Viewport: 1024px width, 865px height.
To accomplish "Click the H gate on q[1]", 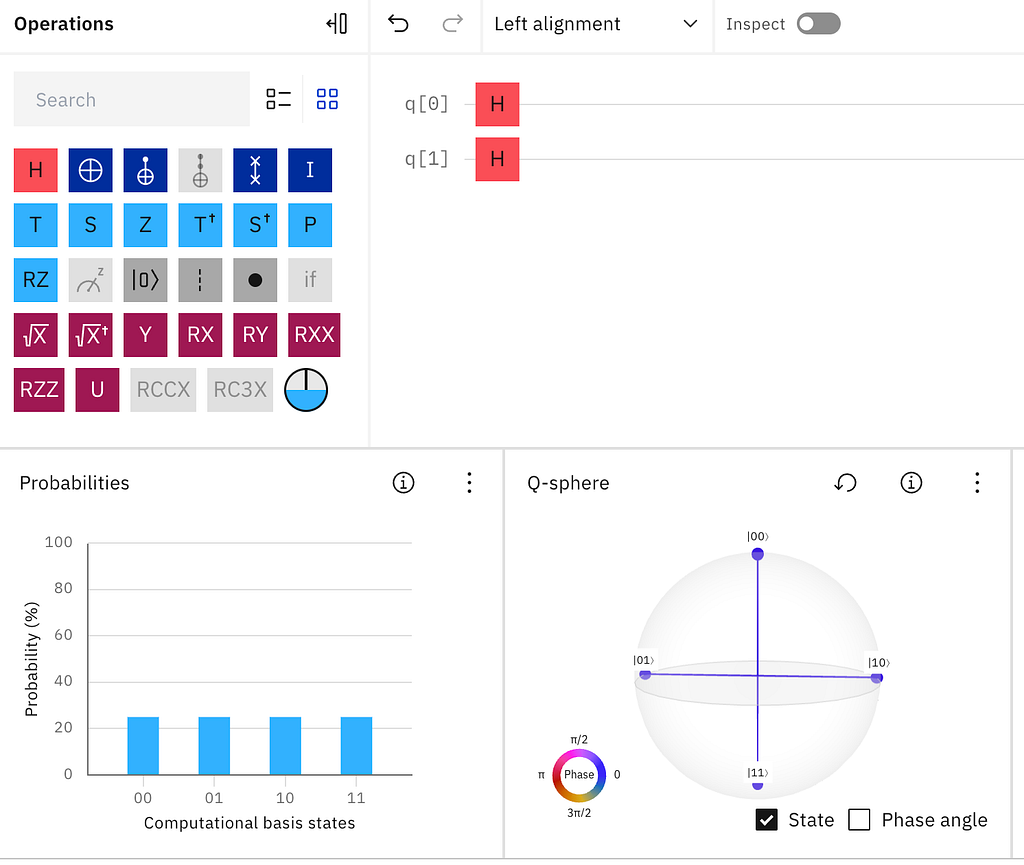I will 497,159.
